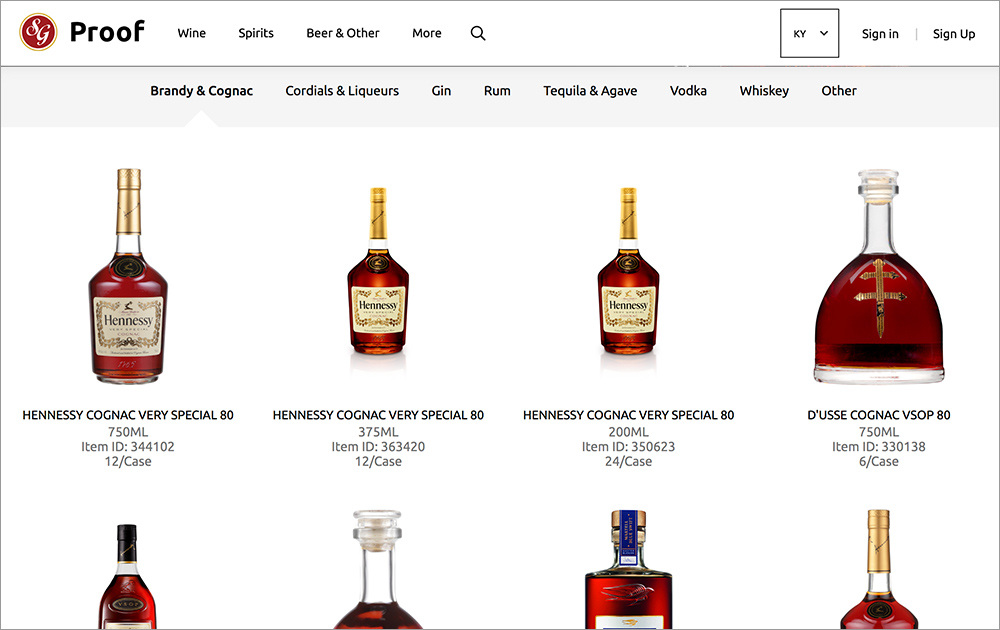Open the Other spirits category
The width and height of the screenshot is (1000, 630).
pyautogui.click(x=839, y=91)
